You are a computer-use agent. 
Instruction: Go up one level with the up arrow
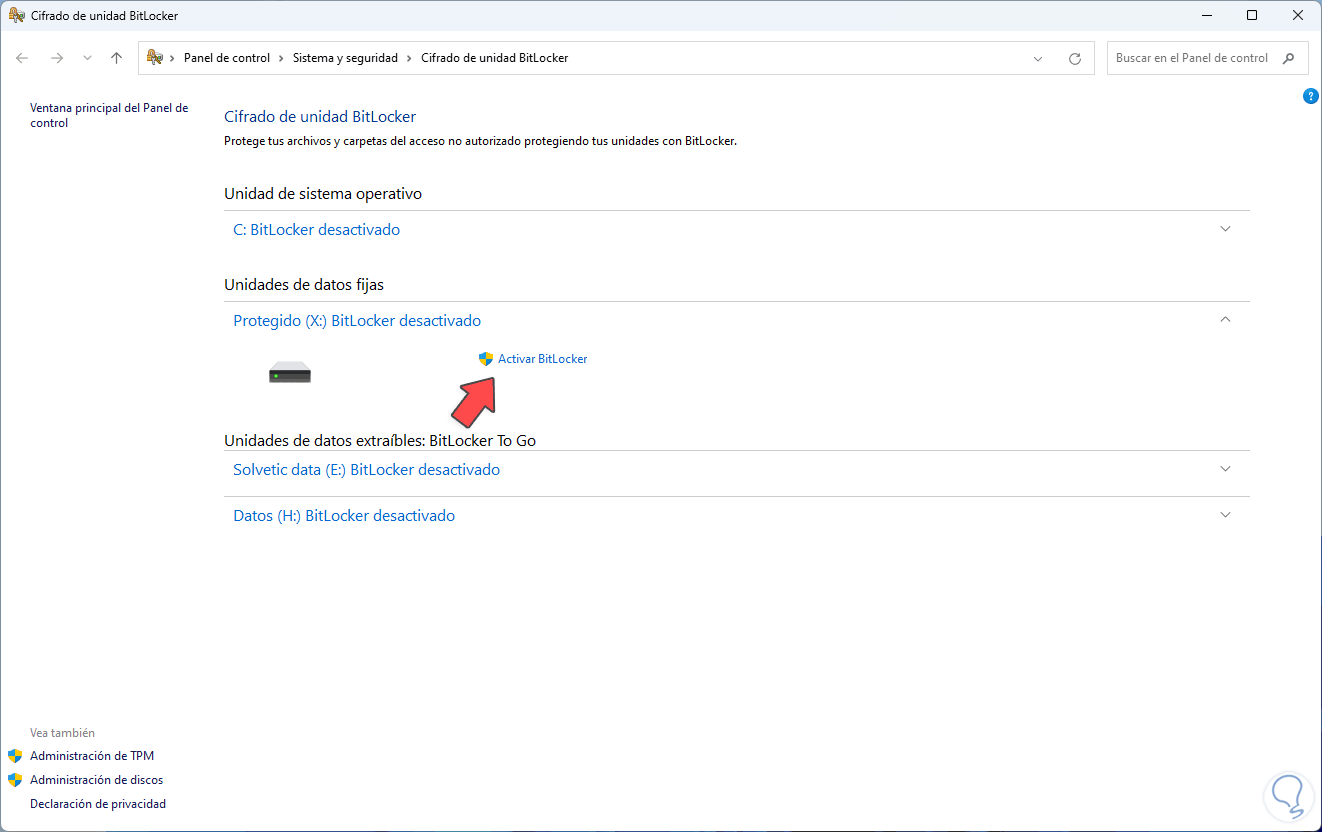pos(116,58)
